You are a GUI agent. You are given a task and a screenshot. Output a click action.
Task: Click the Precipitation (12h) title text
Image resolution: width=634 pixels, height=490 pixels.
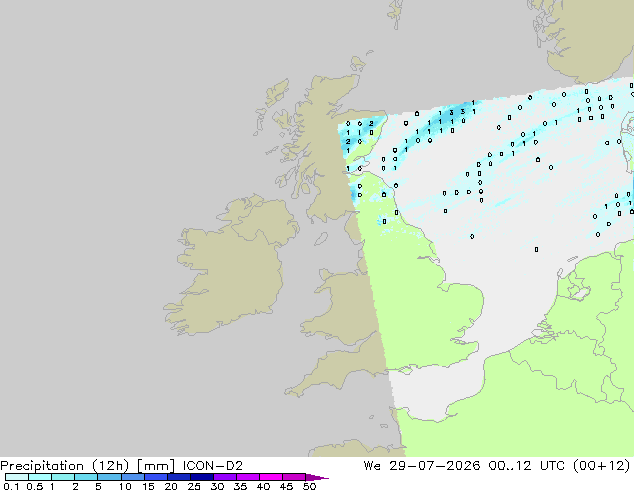click(x=65, y=466)
